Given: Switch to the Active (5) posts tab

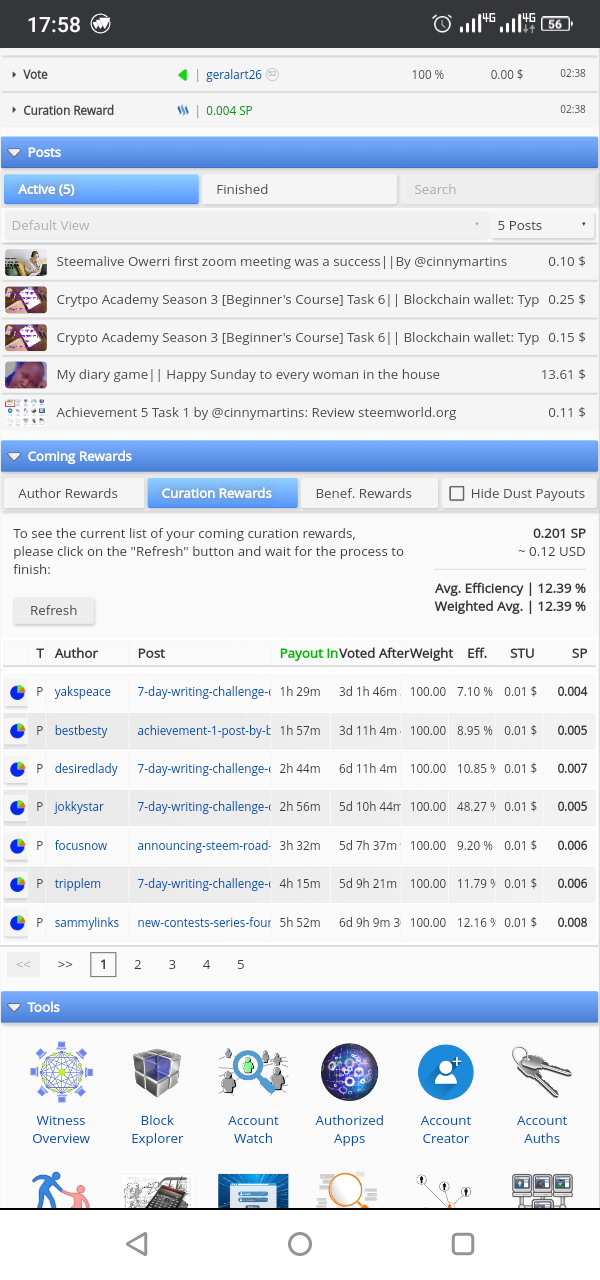Looking at the screenshot, I should 101,189.
